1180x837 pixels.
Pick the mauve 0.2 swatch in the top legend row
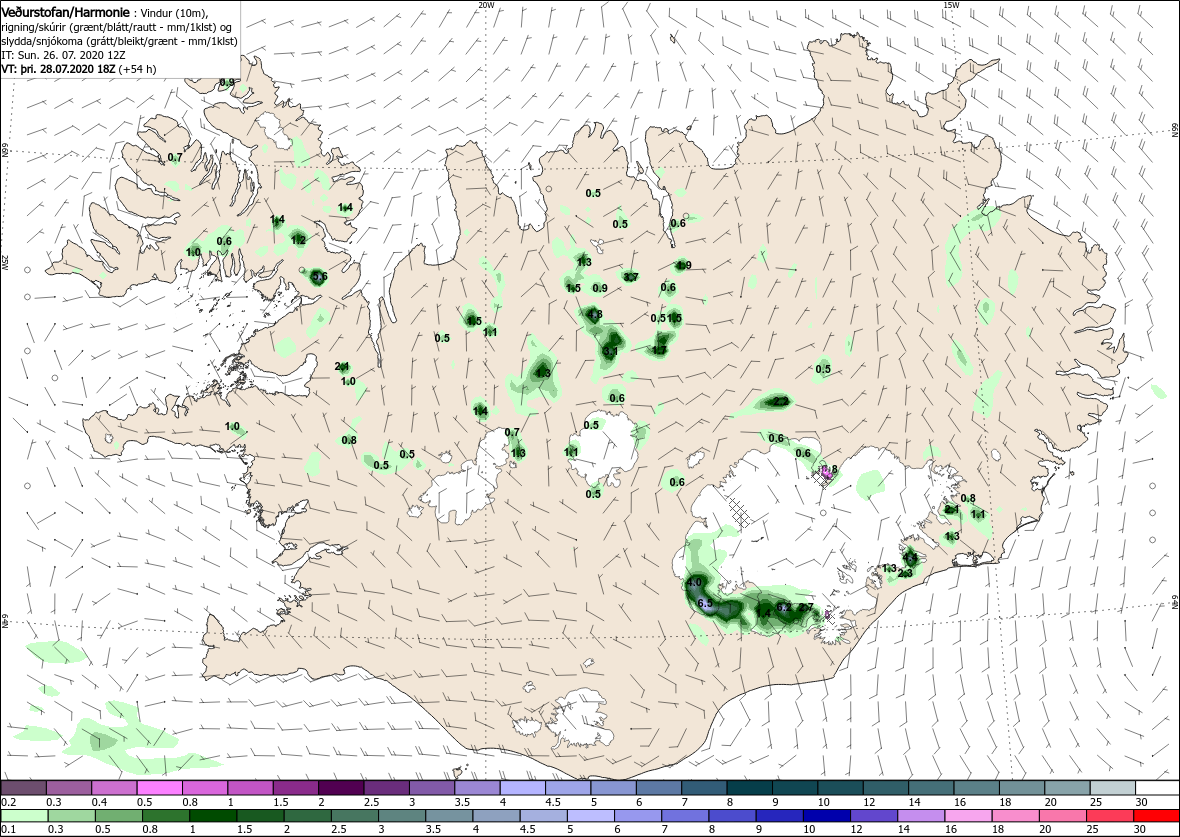click(x=24, y=788)
